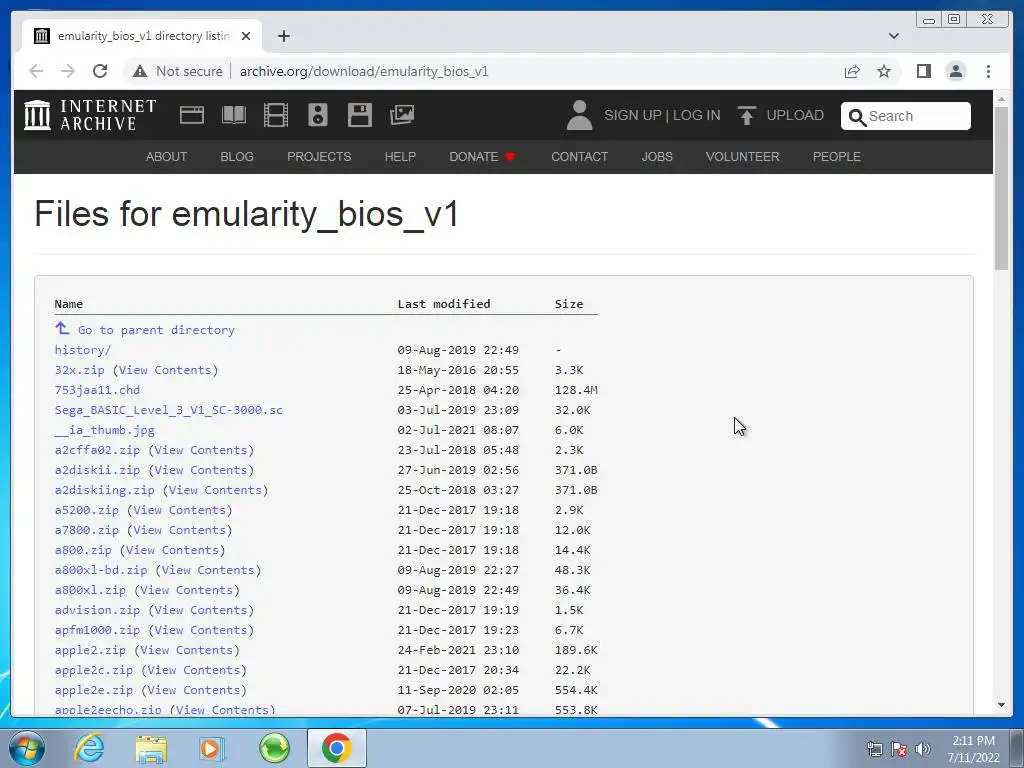Open Sega_BASIC_Level_3_V1_SC-3000.sc link
Viewport: 1024px width, 768px height.
(168, 410)
